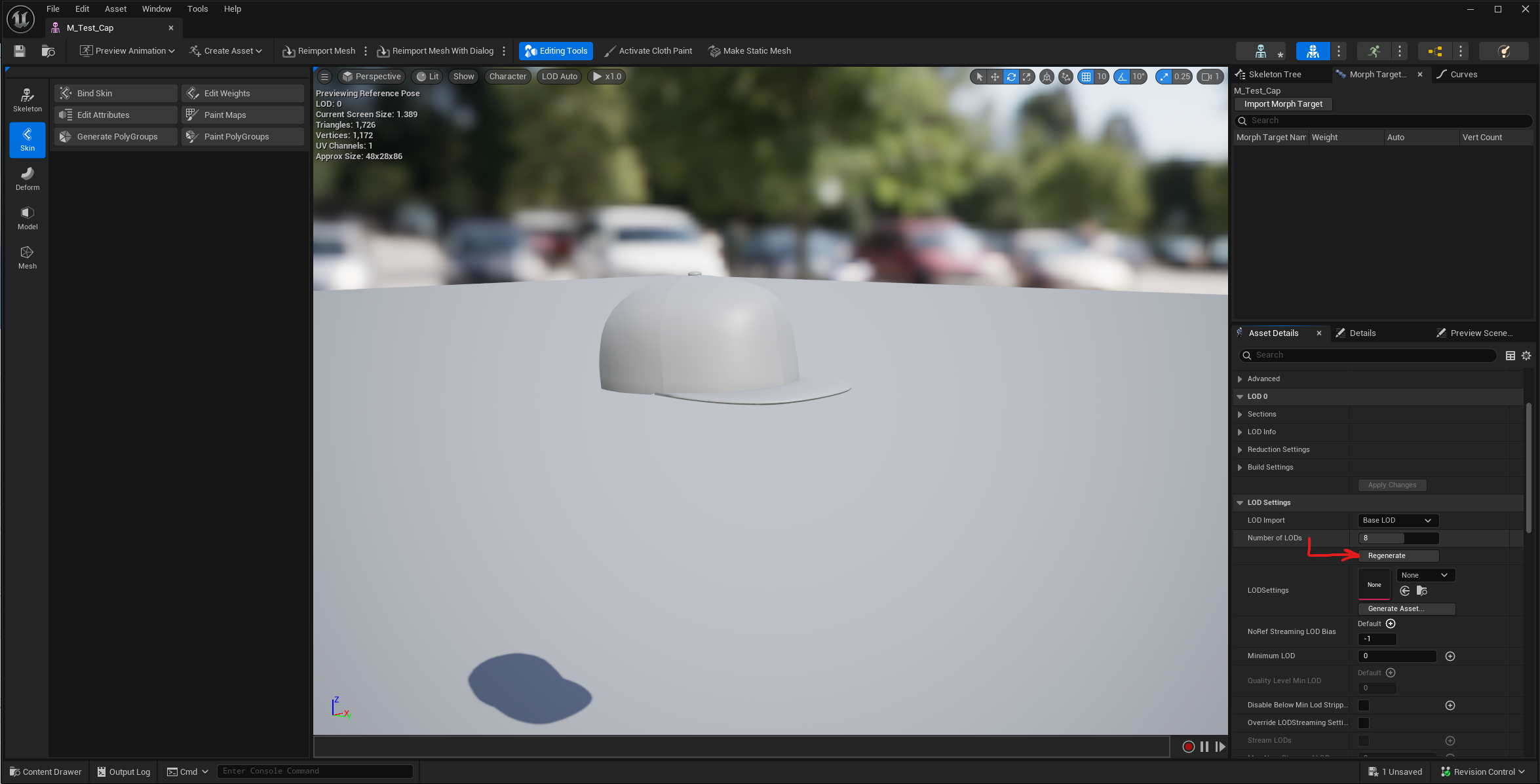The image size is (1540, 784).
Task: Click the record button below the viewport
Action: [1188, 747]
